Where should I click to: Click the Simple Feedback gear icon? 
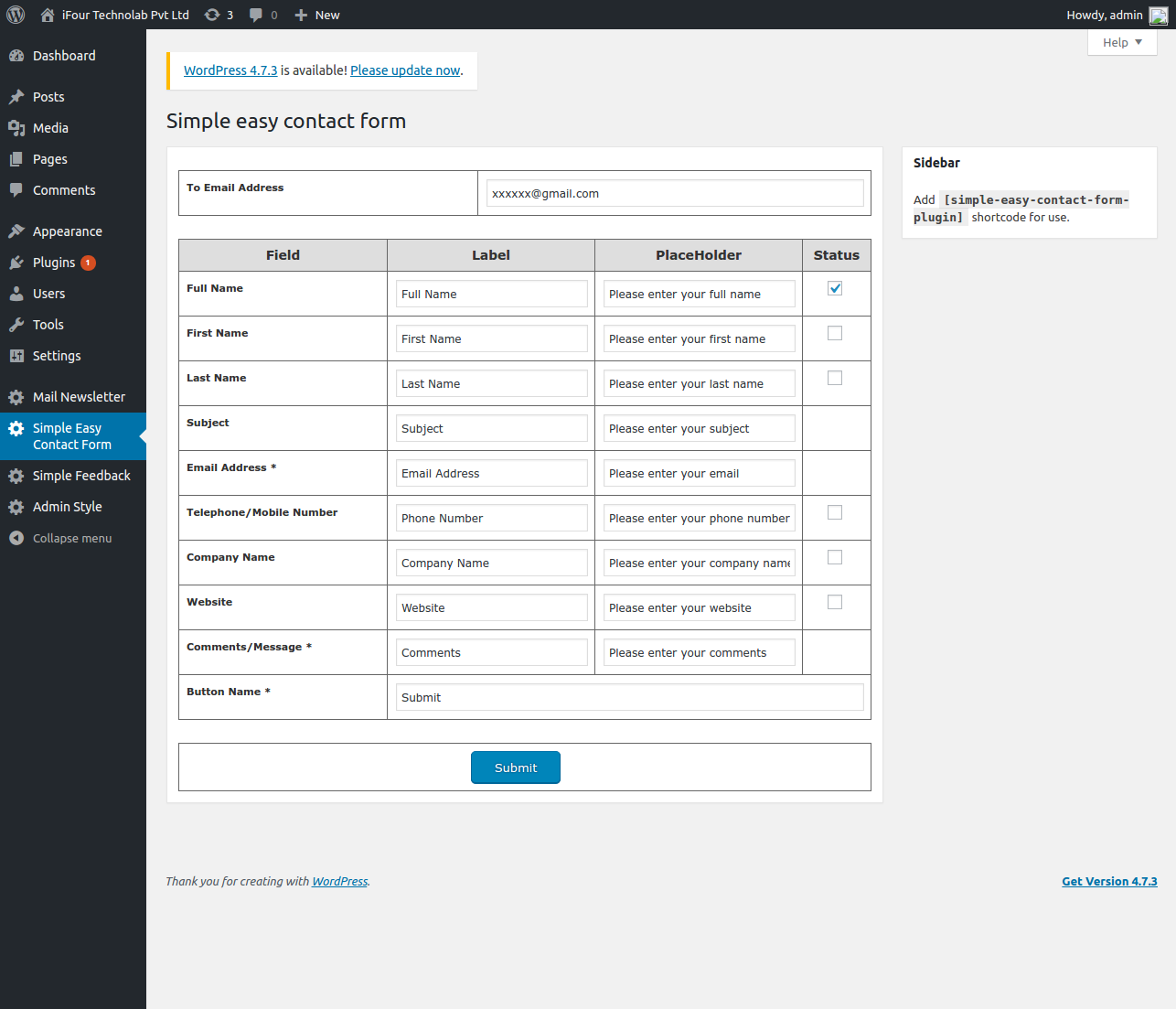point(16,476)
